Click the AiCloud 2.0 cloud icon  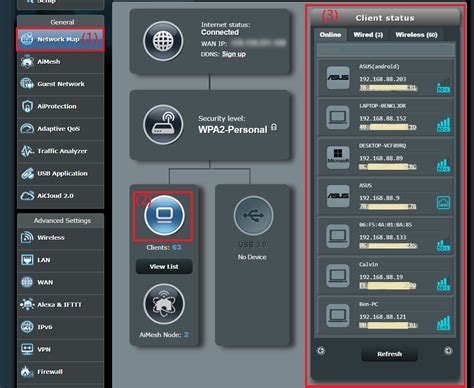27,196
